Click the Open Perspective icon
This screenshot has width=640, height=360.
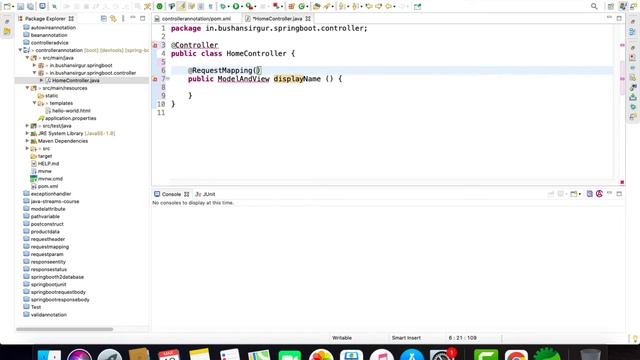[x=611, y=6]
